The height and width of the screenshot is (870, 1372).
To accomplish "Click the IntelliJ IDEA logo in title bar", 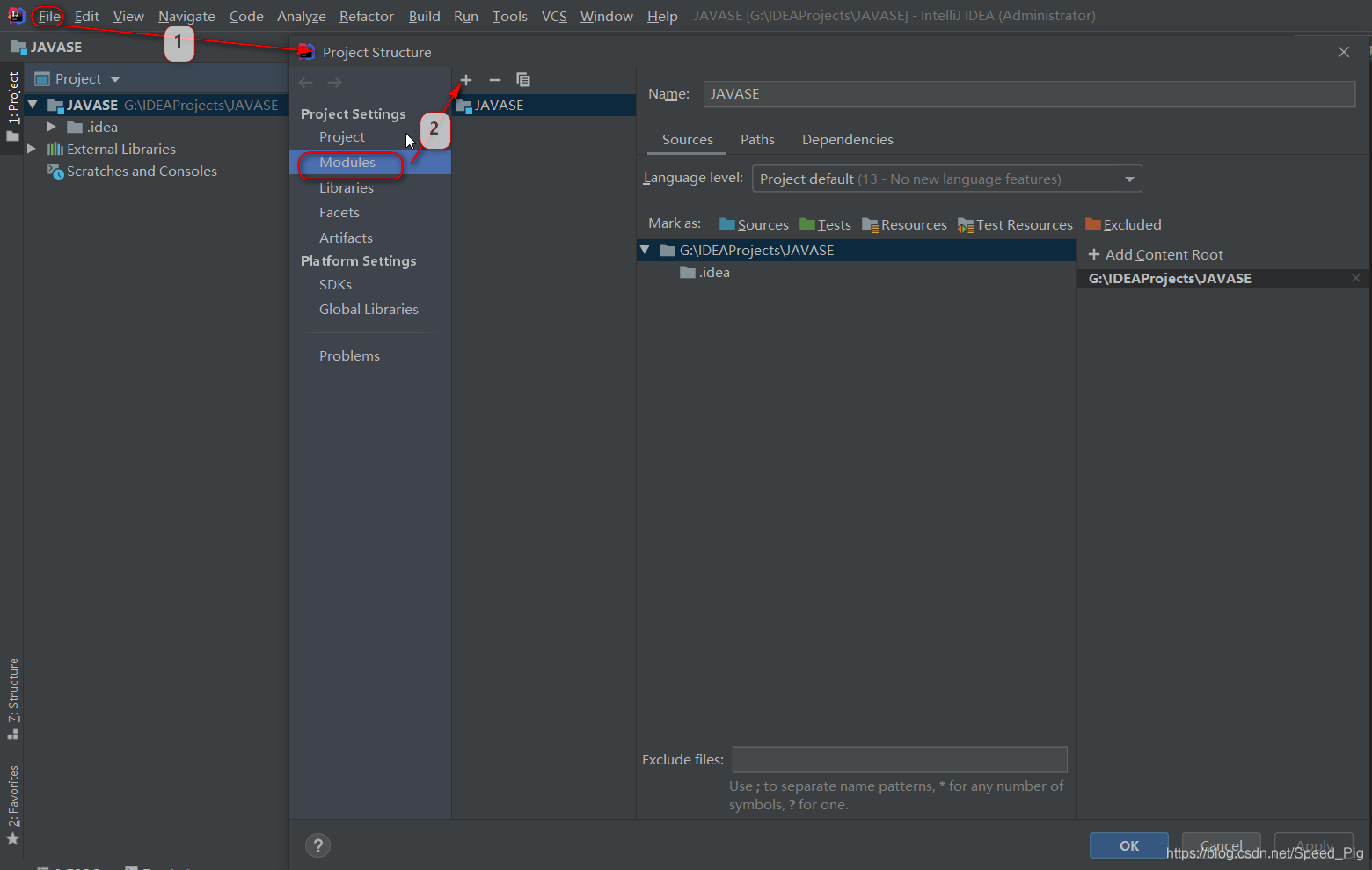I will coord(16,15).
